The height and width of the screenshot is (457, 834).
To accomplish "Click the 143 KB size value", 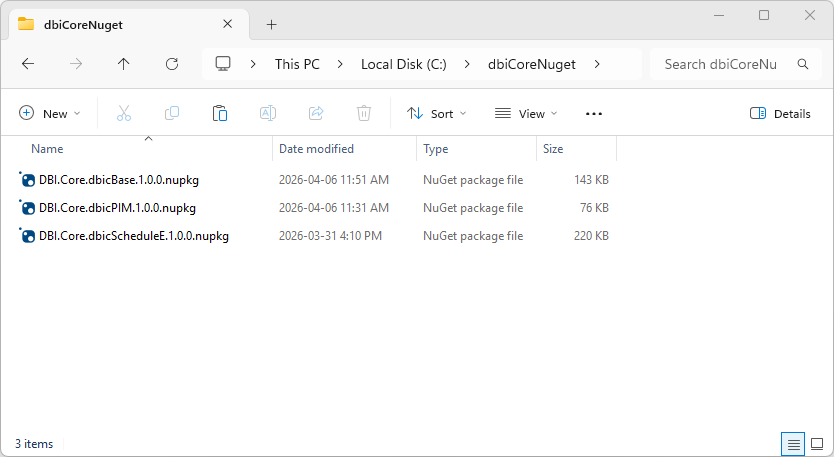I will coord(591,180).
